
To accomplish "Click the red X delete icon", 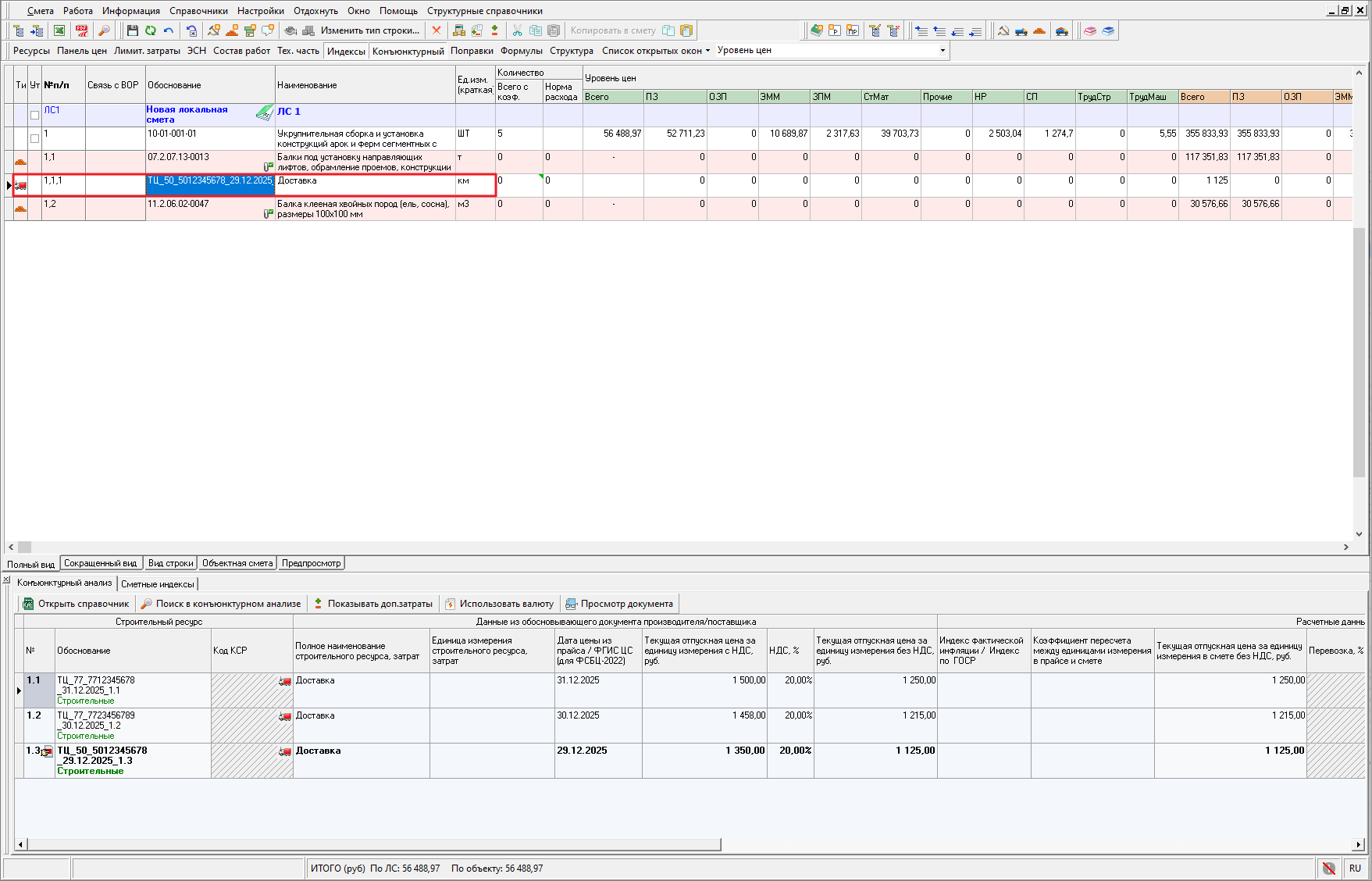I will coord(437,30).
